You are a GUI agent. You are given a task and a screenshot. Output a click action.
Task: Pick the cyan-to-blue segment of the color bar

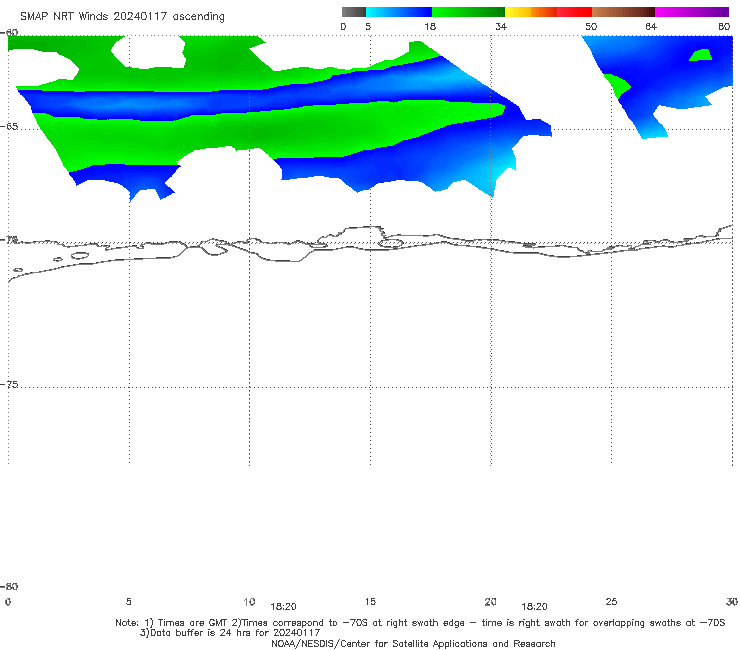399,12
